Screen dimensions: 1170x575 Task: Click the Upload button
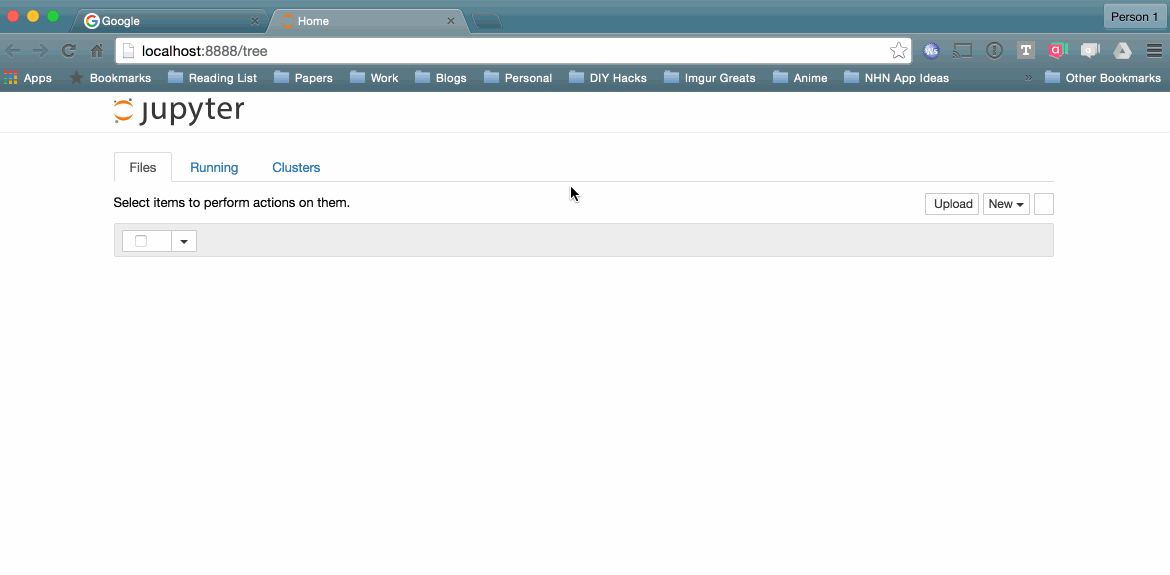pyautogui.click(x=952, y=204)
